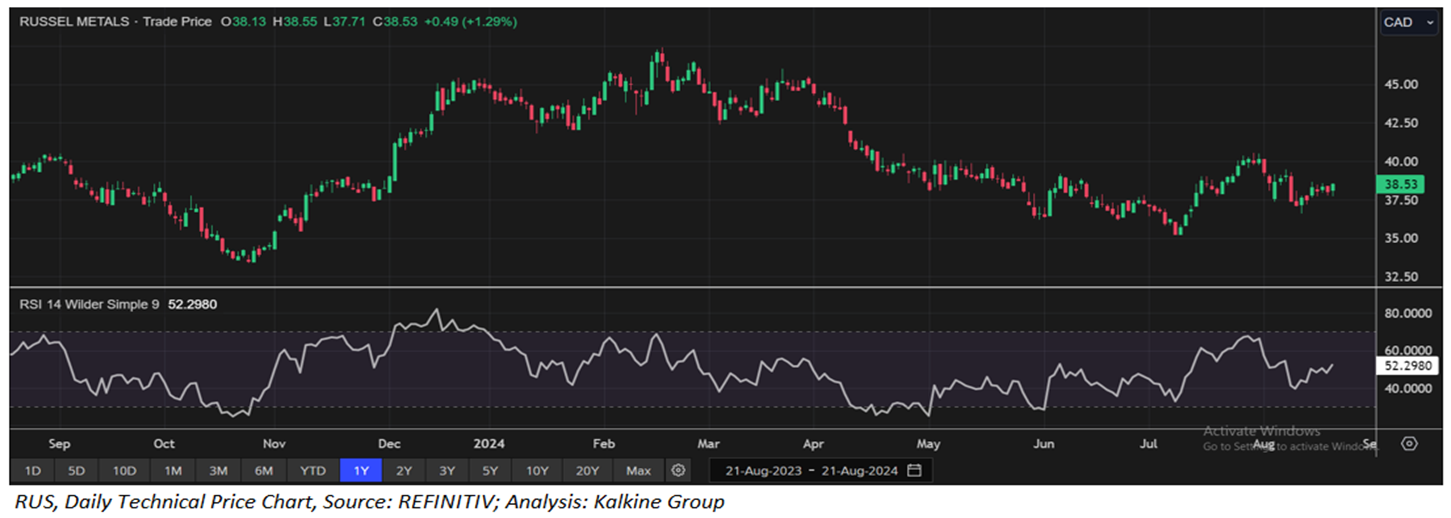
Task: Click the Apr label on time axis
Action: coord(813,444)
